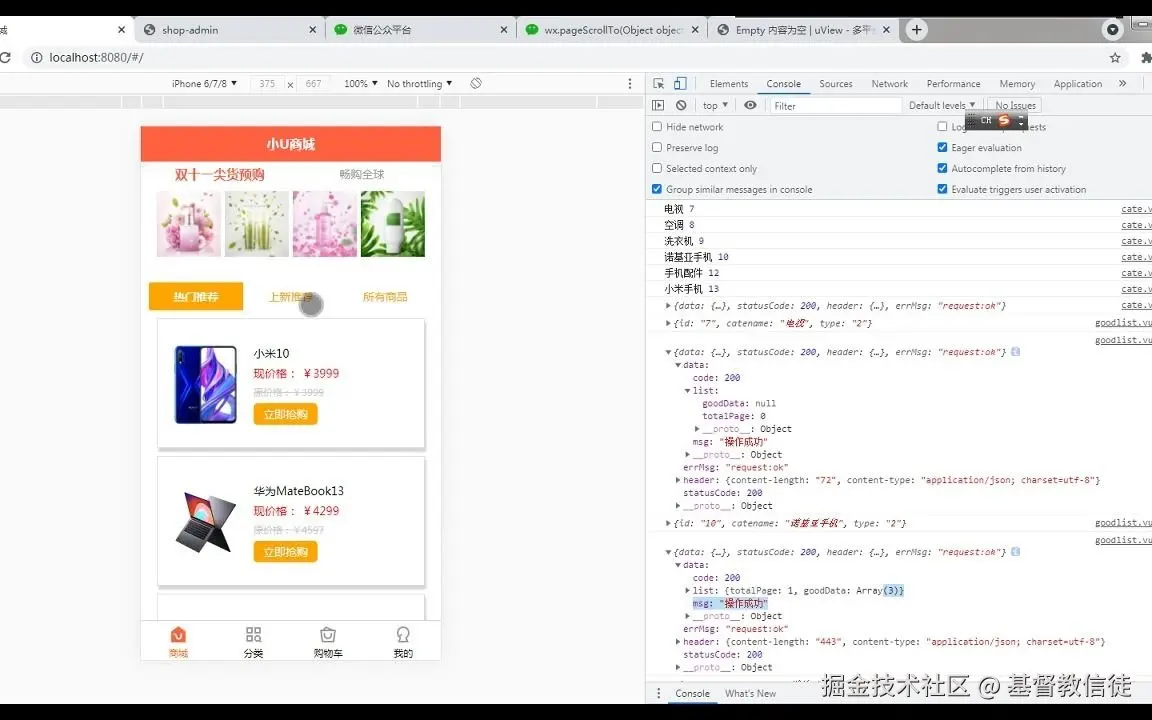Viewport: 1152px width, 720px height.
Task: Click 立即抢购 for 小米10
Action: (x=285, y=414)
